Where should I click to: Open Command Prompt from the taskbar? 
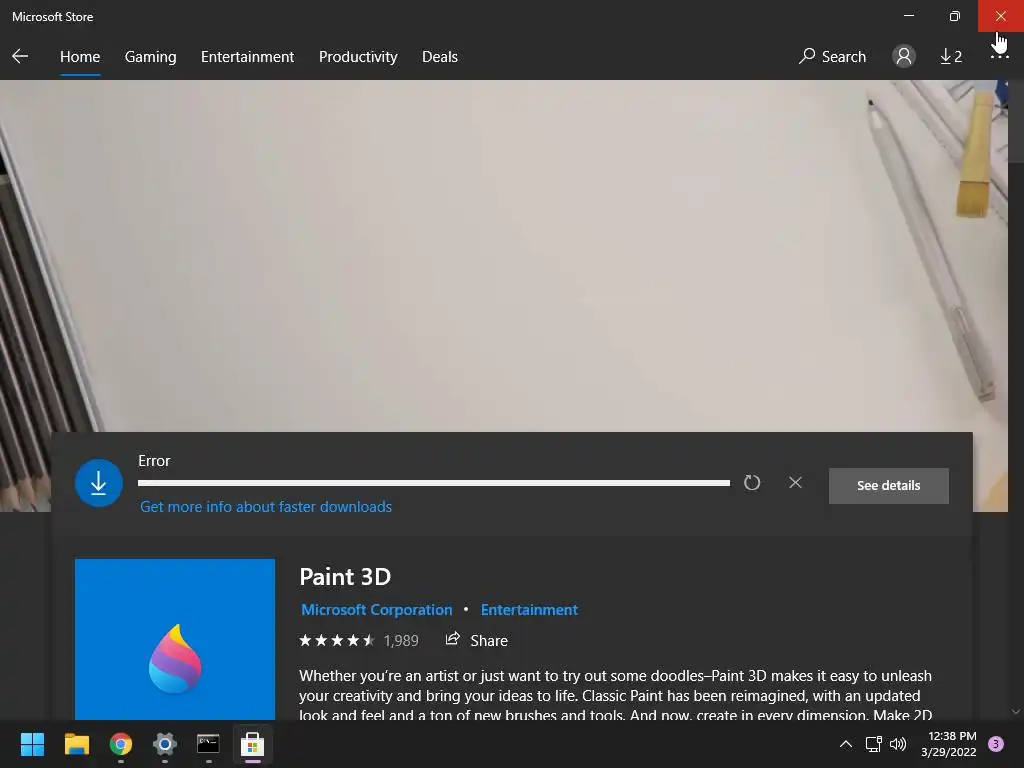click(x=208, y=744)
